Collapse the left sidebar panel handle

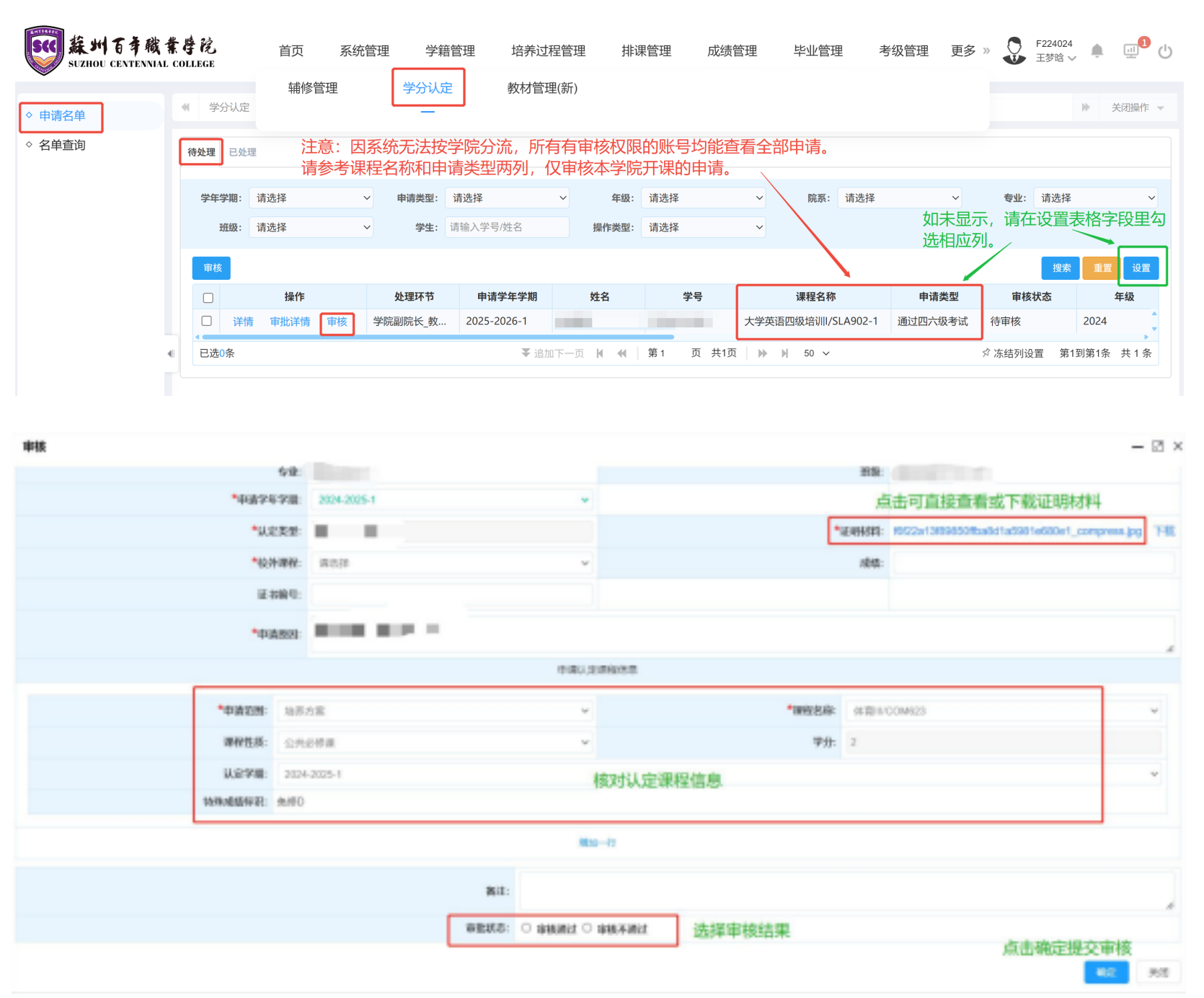[x=171, y=353]
